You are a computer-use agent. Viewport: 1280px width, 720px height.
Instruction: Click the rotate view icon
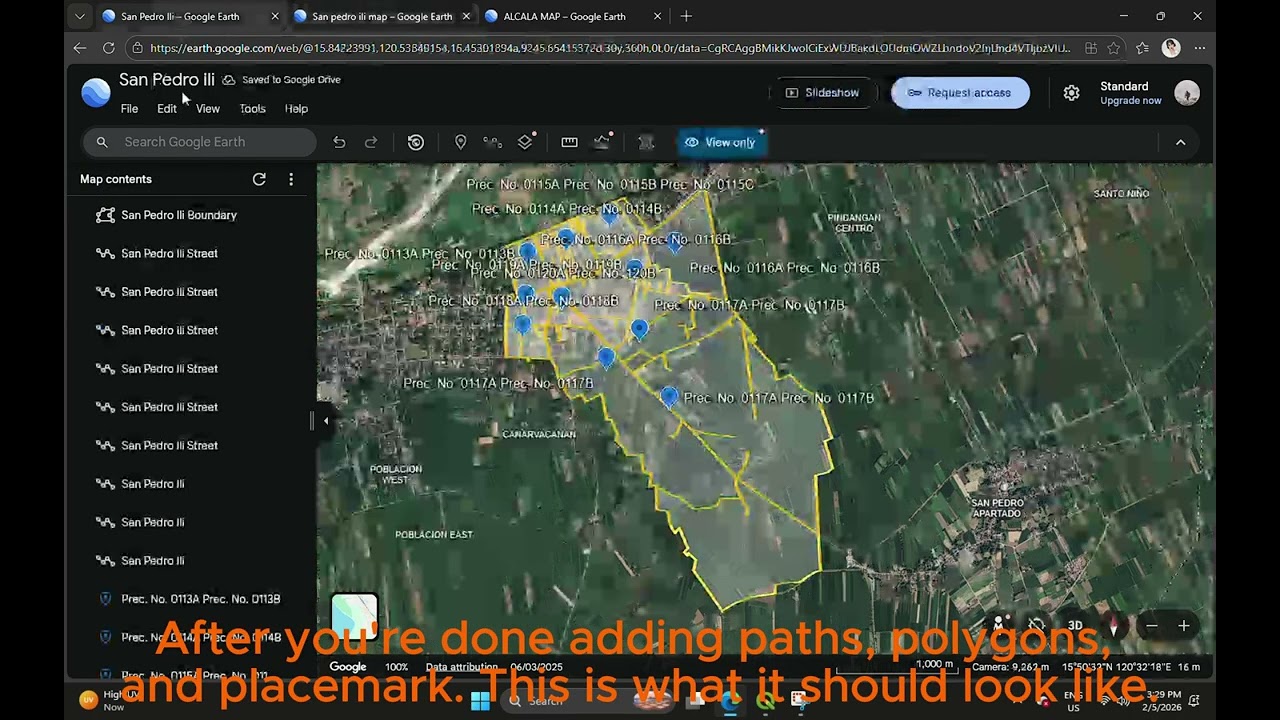[1037, 626]
